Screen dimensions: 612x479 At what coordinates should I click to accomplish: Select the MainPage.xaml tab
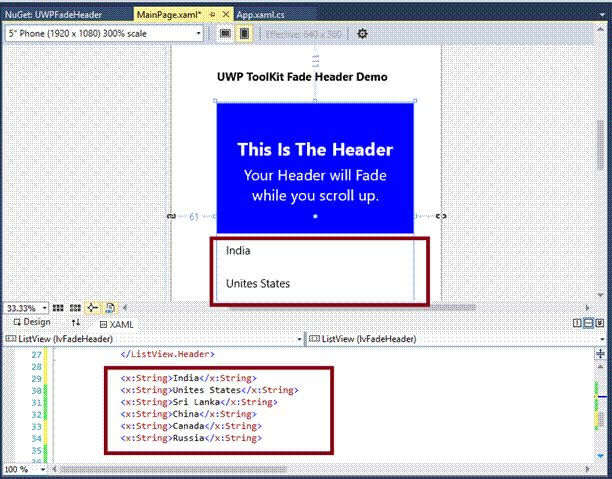pos(169,15)
